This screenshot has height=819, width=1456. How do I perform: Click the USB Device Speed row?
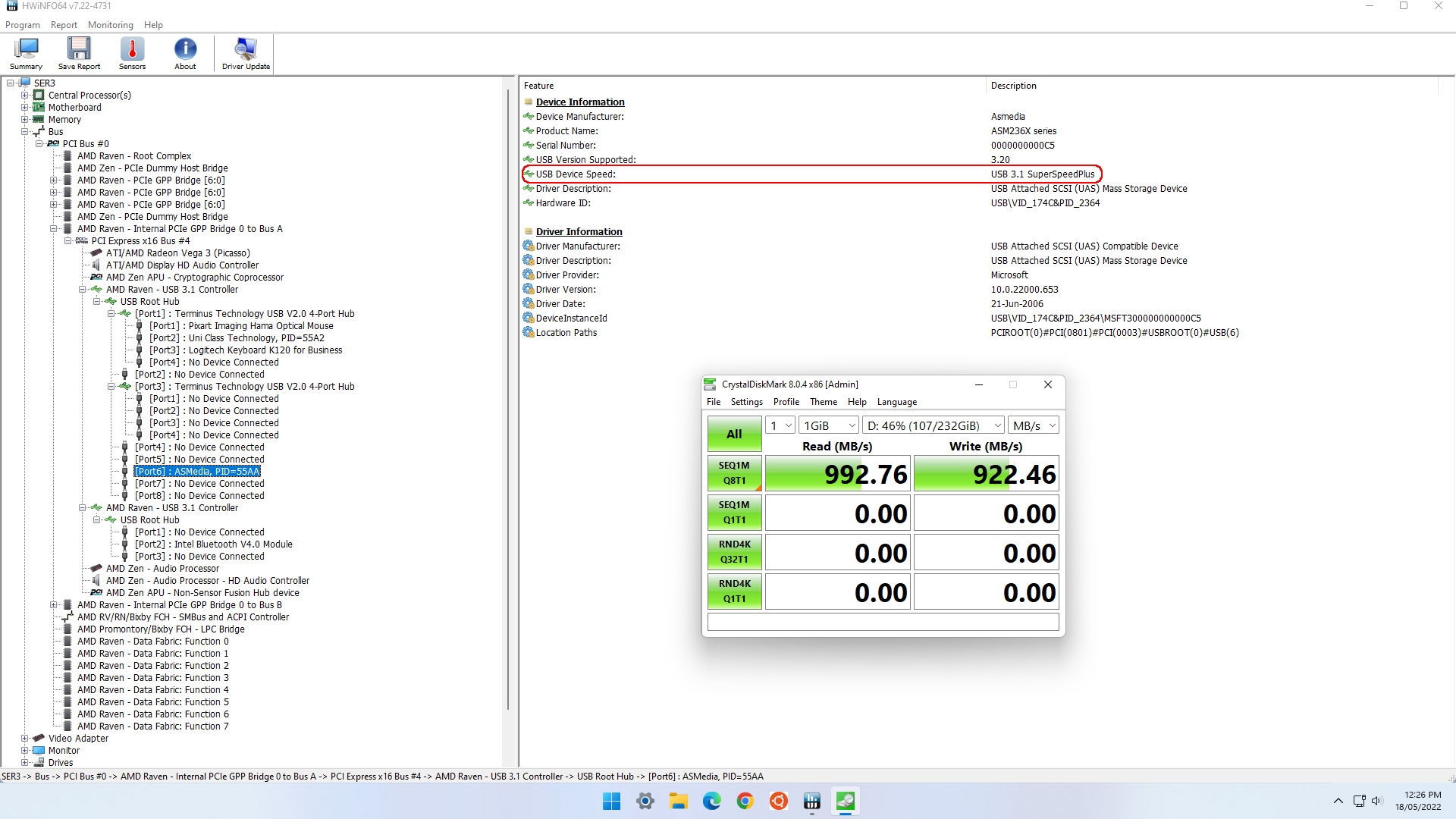pos(811,174)
